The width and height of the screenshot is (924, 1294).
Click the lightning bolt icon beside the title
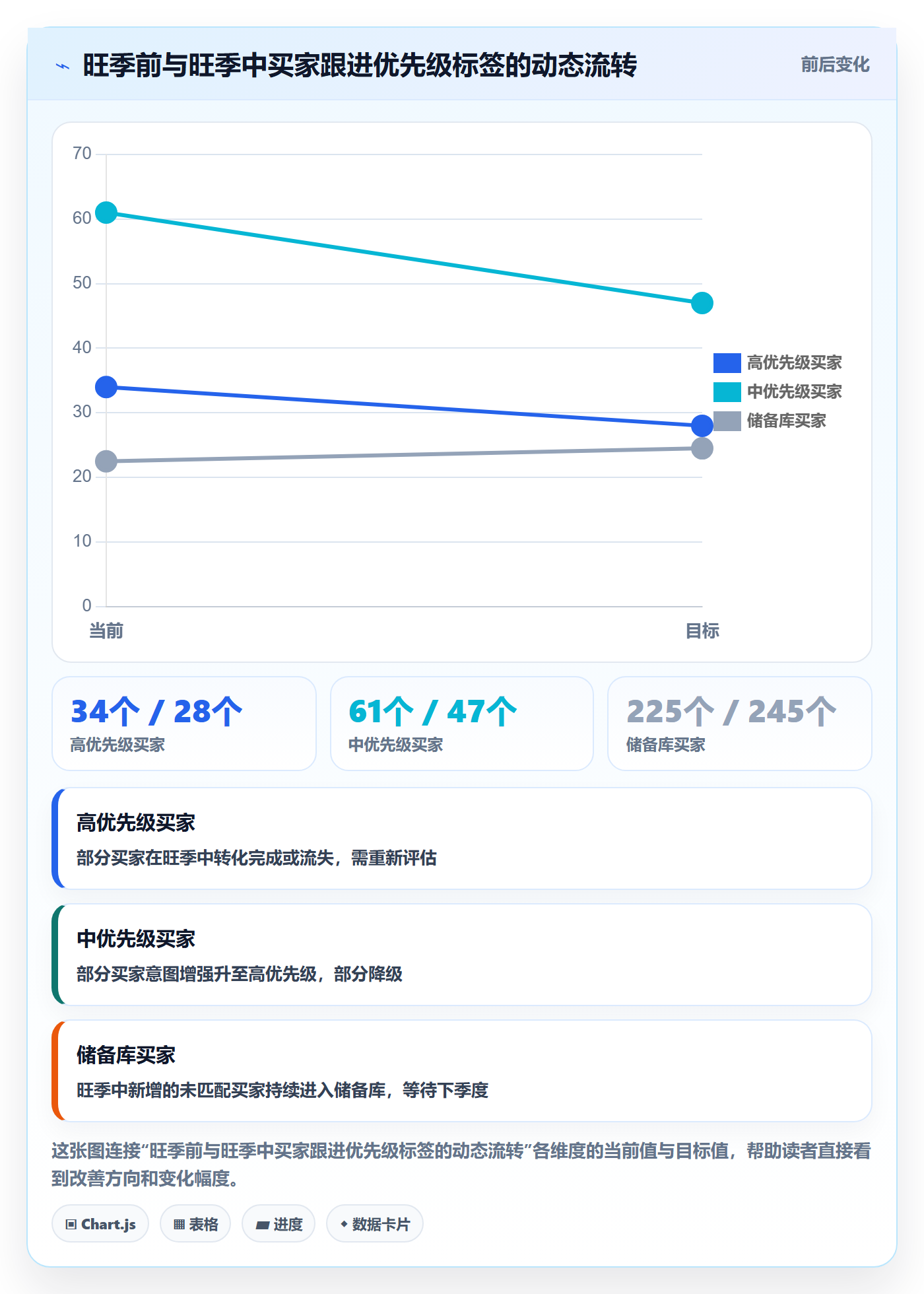tap(63, 66)
